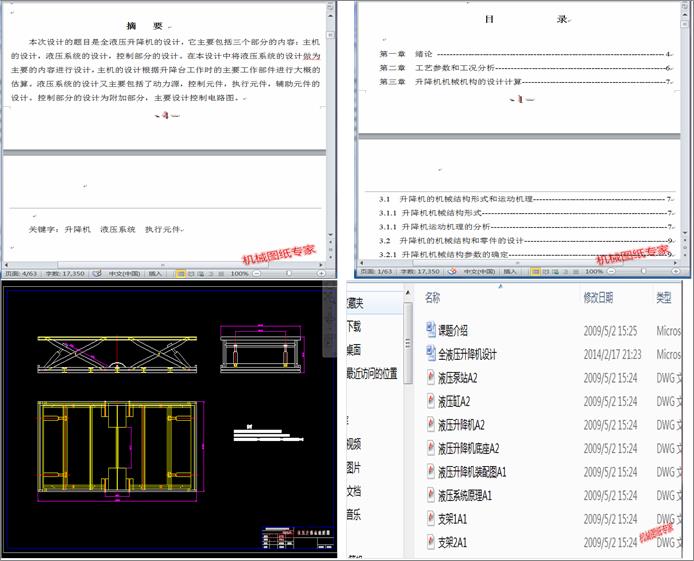The image size is (694, 561).
Task: Click left Word vertical scrollbar down arrow
Action: click(331, 235)
